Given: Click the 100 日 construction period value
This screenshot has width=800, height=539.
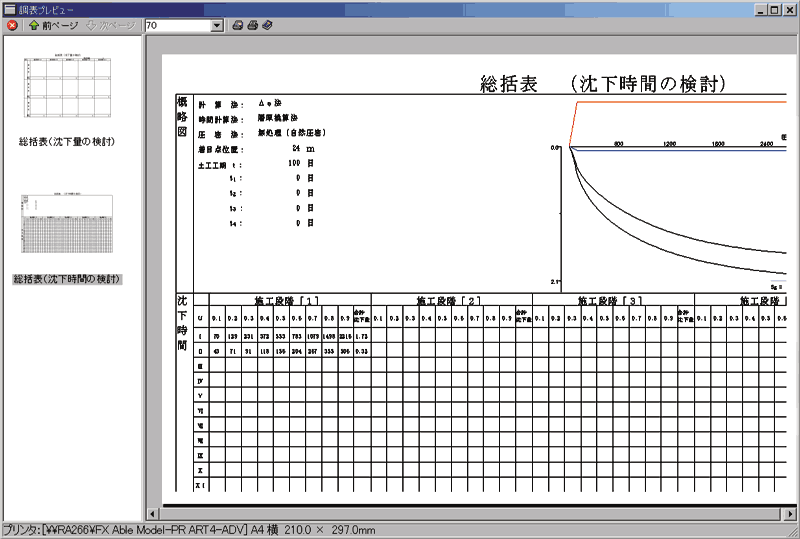Looking at the screenshot, I should pos(301,163).
